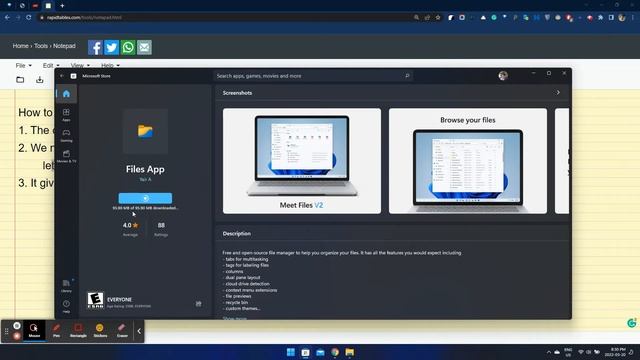Open Chrome from the taskbar
This screenshot has width=640, height=360.
(335, 352)
